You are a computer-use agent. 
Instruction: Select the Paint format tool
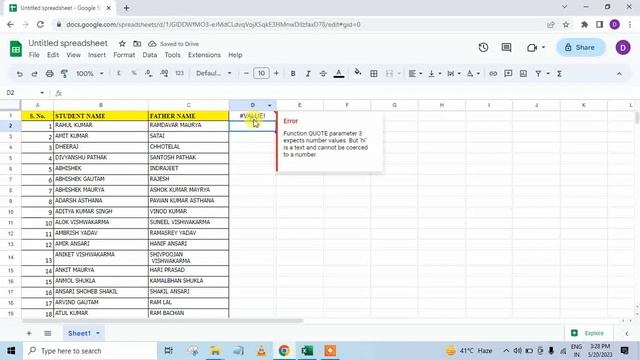coord(64,73)
